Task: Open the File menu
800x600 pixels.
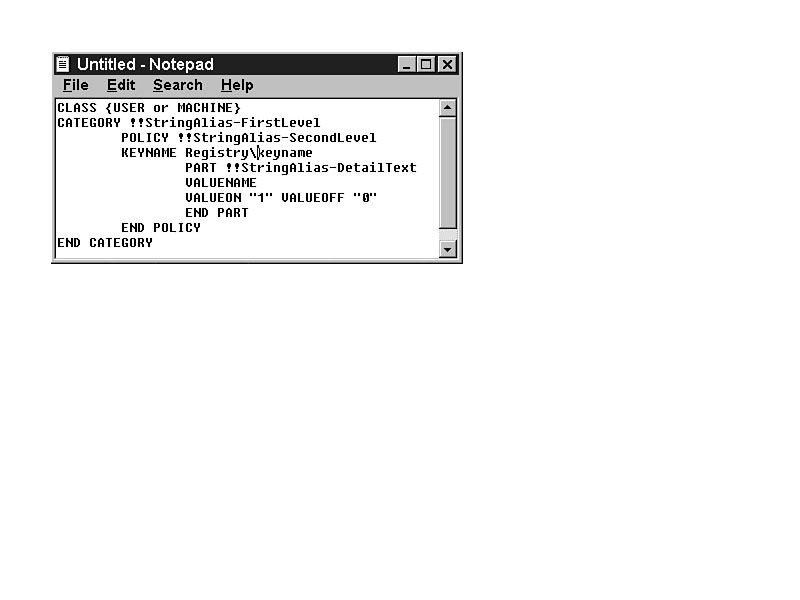Action: (75, 85)
